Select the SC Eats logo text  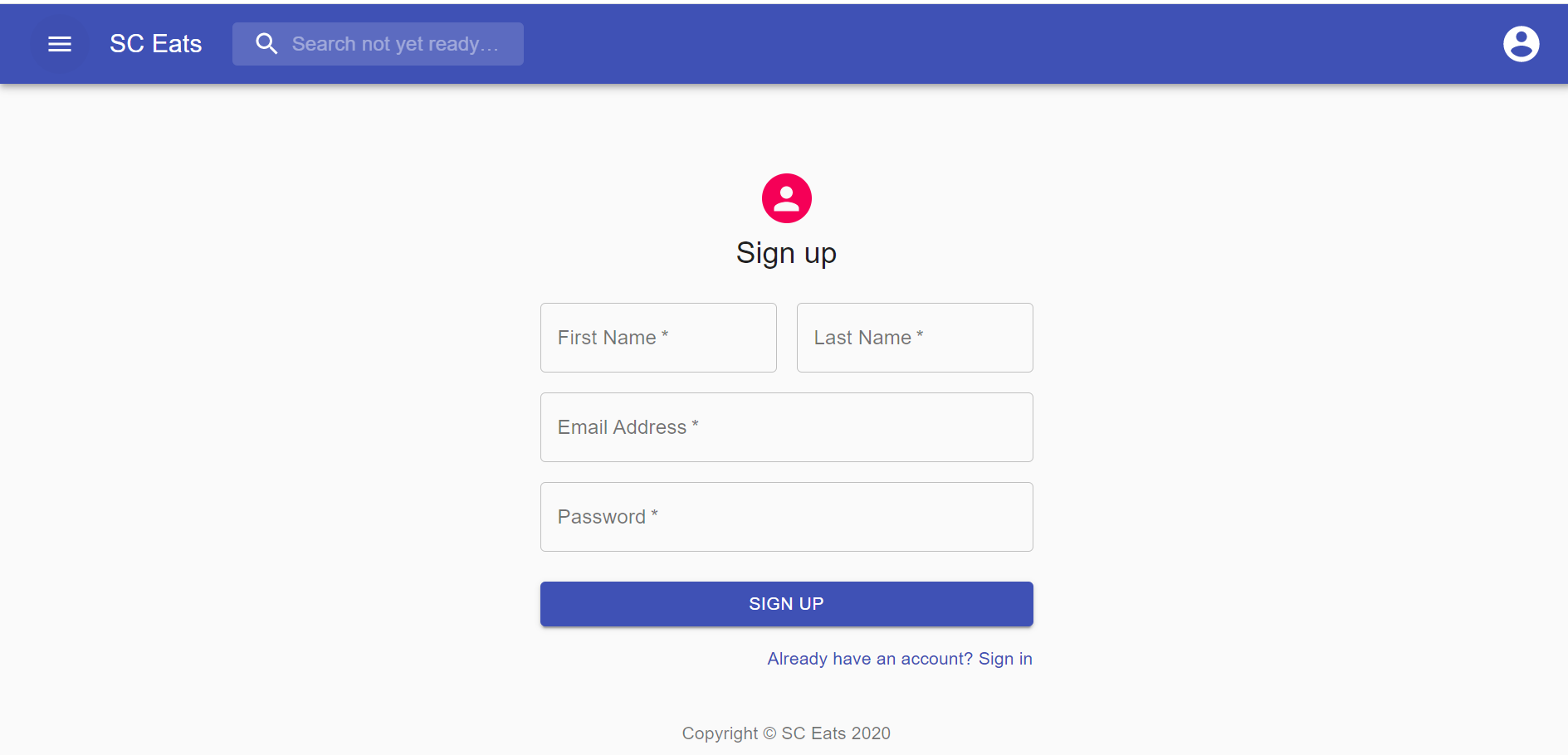click(155, 43)
